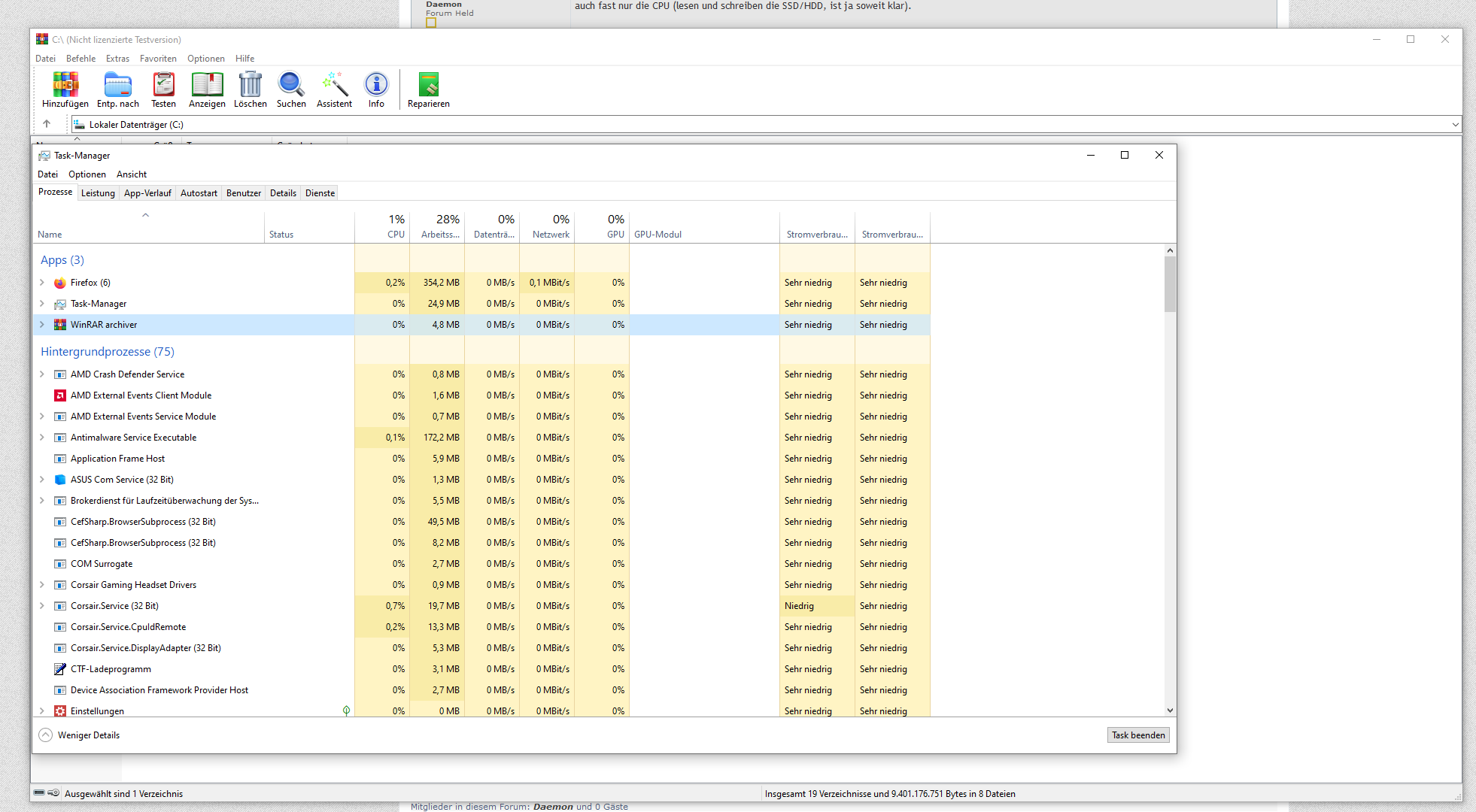Click the Task beenden button
Viewport: 1476px width, 812px height.
[x=1137, y=735]
